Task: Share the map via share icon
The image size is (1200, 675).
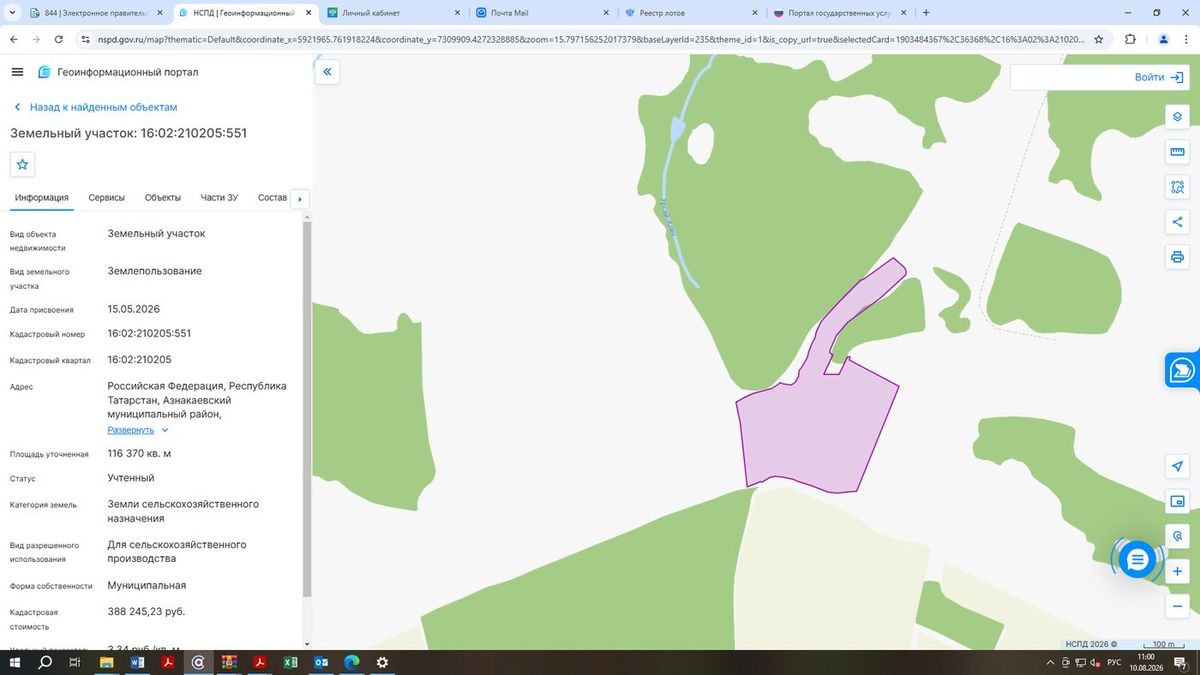Action: [x=1177, y=222]
